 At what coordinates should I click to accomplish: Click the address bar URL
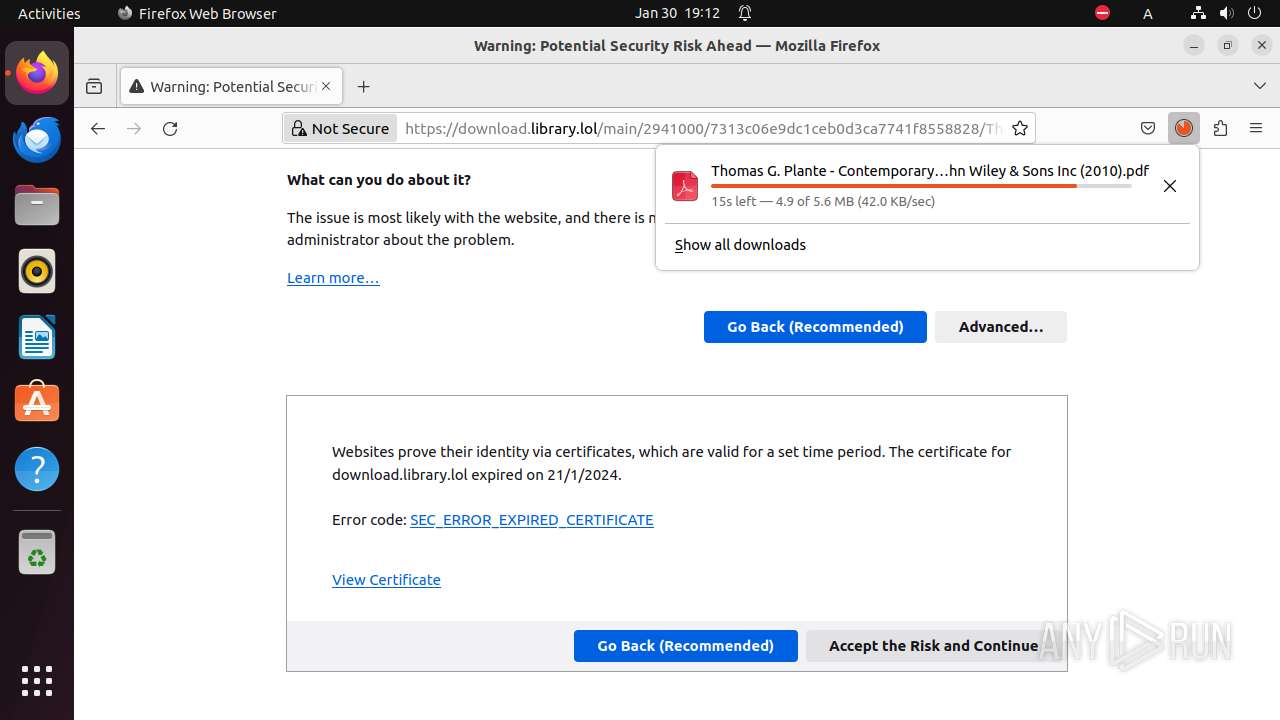[x=702, y=128]
